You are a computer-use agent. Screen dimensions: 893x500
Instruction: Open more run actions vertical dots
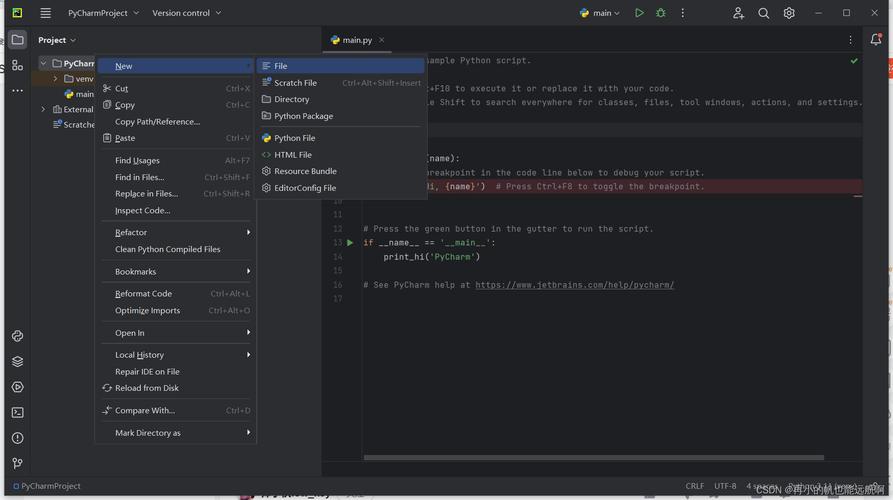[x=682, y=13]
